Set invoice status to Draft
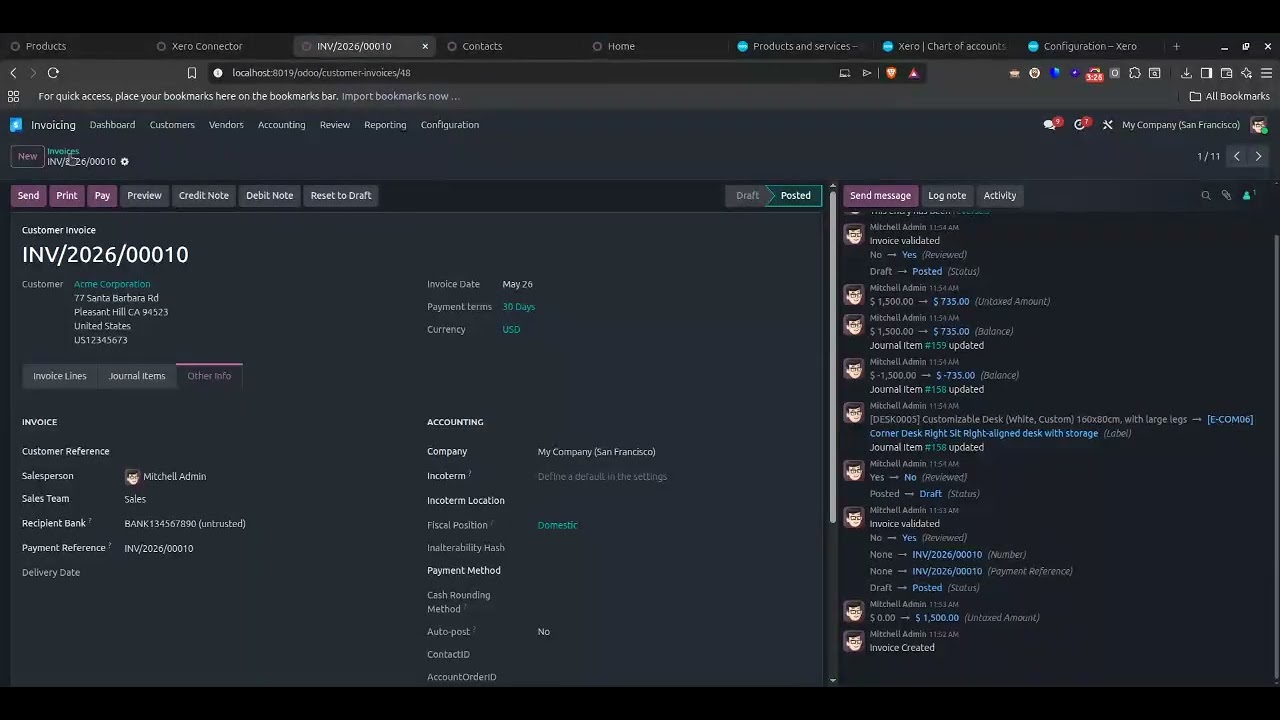 pos(747,196)
